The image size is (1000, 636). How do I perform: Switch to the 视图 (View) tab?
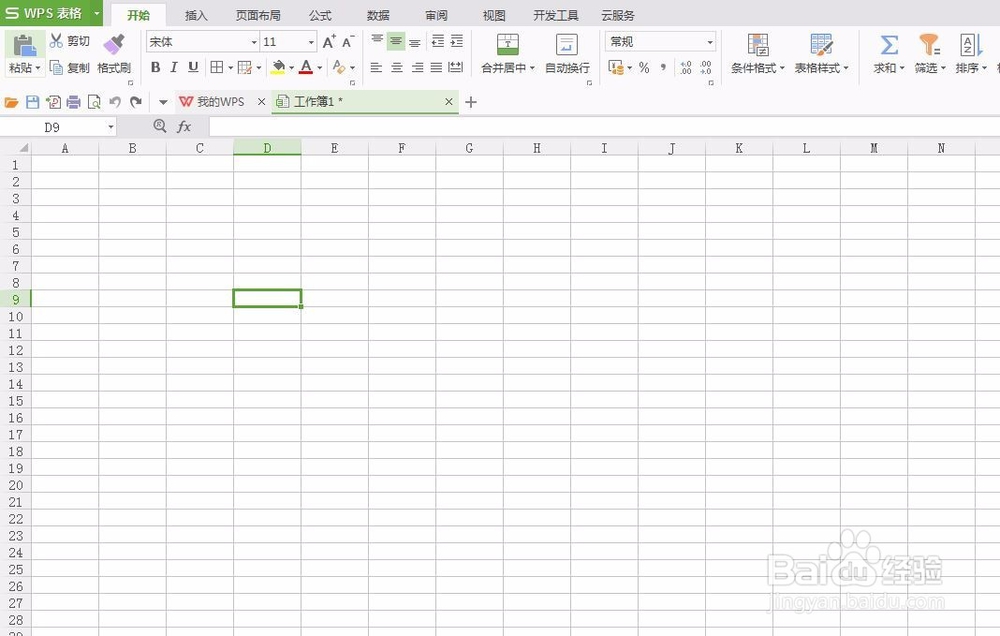[x=494, y=15]
